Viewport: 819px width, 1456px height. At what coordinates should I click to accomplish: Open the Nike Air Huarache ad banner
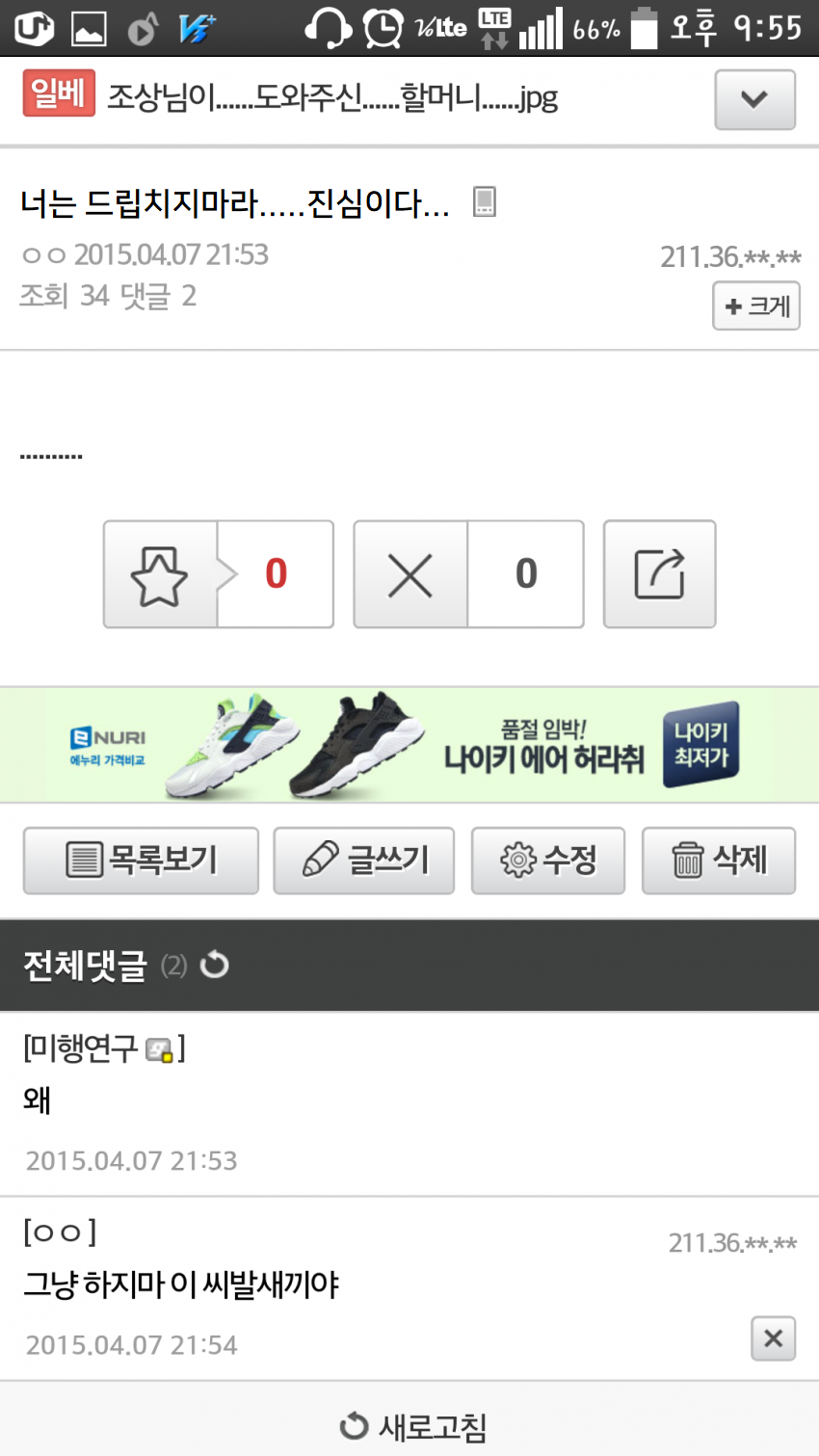coord(409,745)
